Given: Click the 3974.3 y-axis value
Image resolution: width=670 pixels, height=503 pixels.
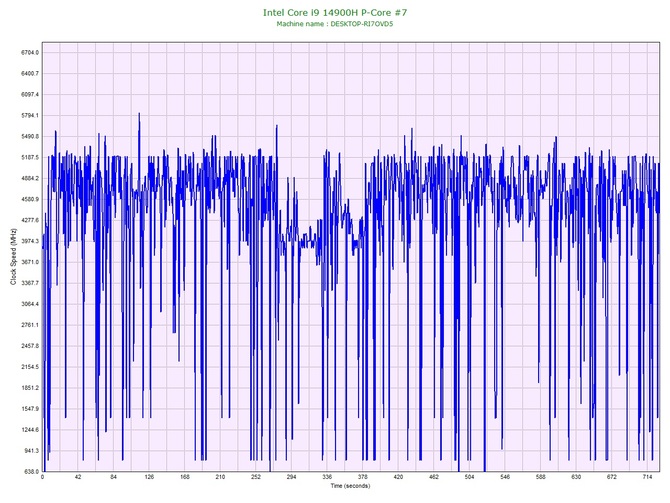Looking at the screenshot, I should 30,241.
